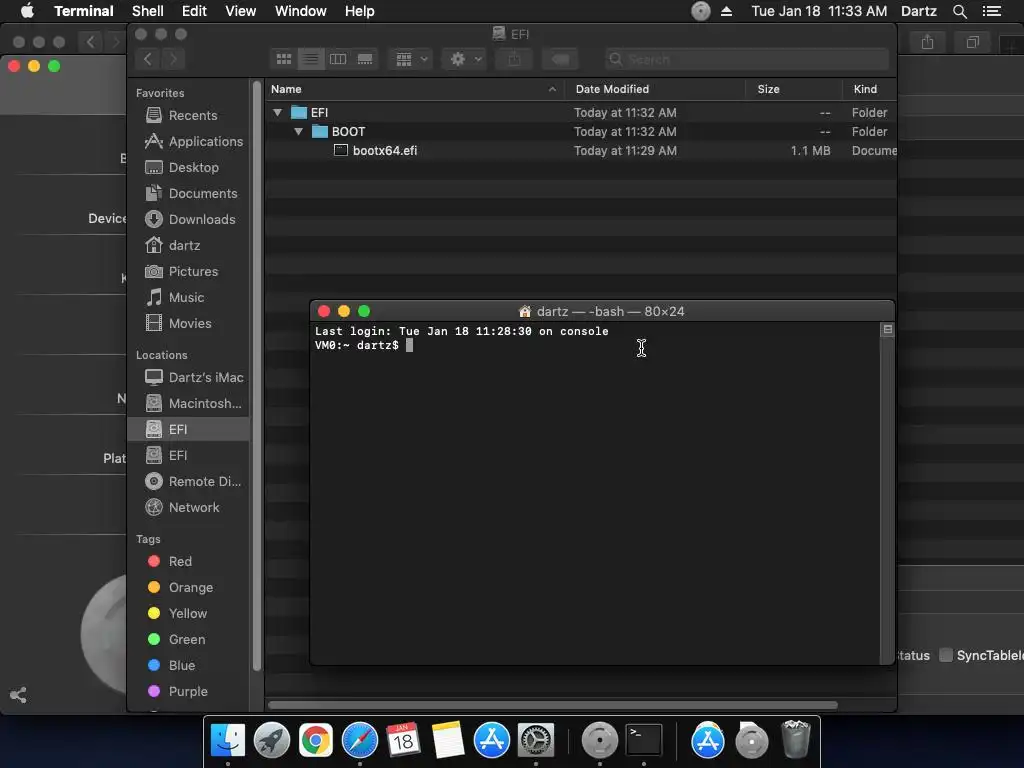Open group-by dropdown in Finder toolbar
Screen dimensions: 1024x768
click(411, 59)
